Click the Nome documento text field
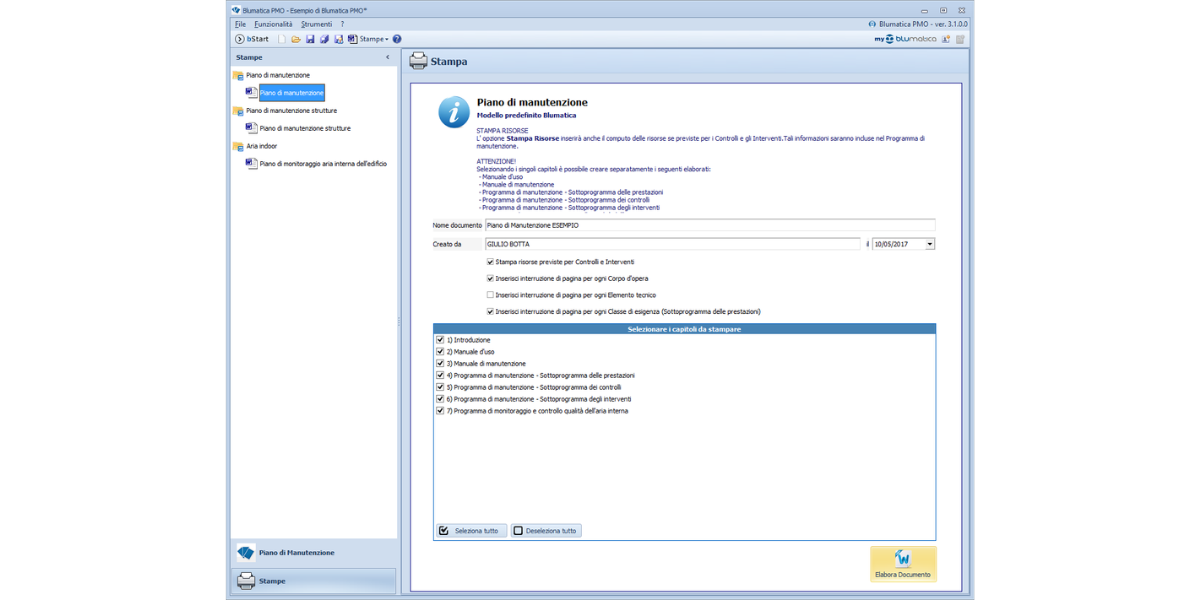1200x600 pixels. pyautogui.click(x=709, y=226)
